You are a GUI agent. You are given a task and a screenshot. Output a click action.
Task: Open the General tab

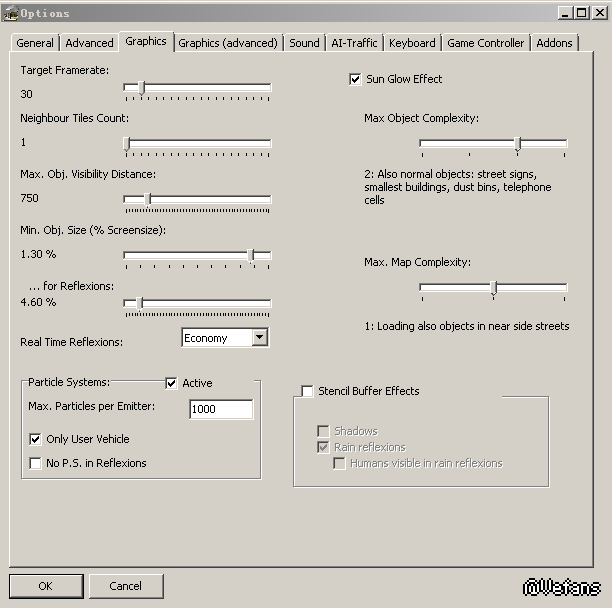(35, 43)
